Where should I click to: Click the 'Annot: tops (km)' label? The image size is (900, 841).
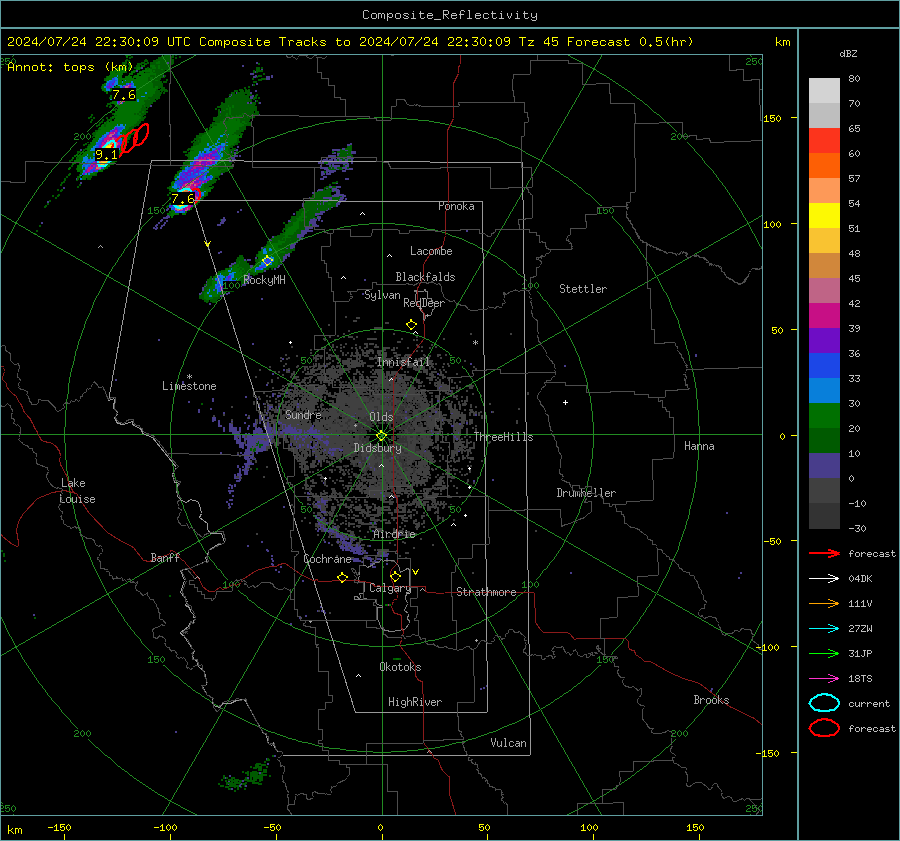pyautogui.click(x=70, y=67)
